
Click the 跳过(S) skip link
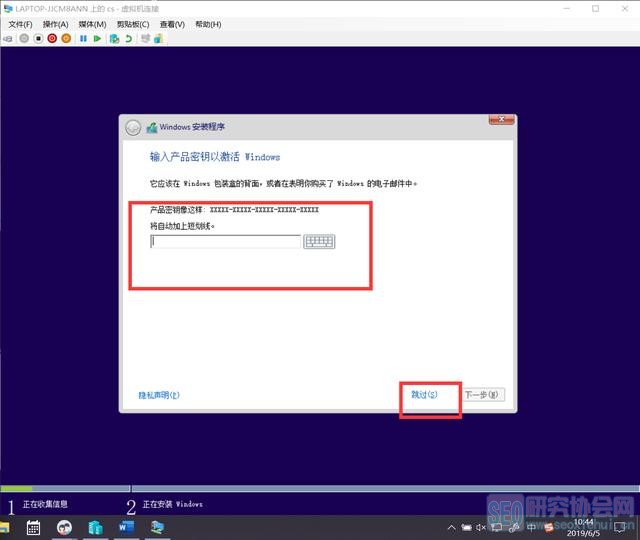[x=424, y=394]
